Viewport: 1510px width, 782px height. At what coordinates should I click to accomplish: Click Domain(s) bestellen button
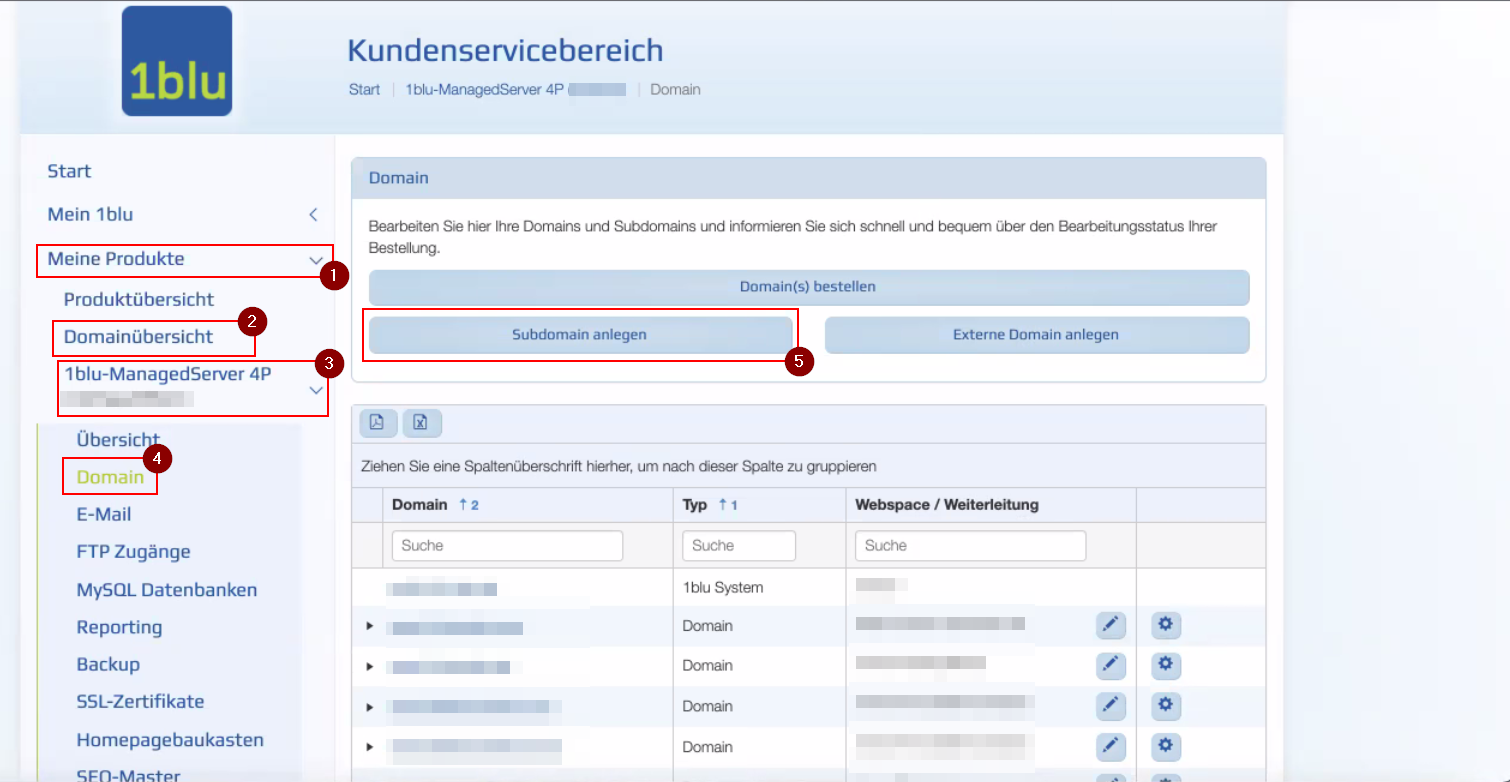point(809,287)
